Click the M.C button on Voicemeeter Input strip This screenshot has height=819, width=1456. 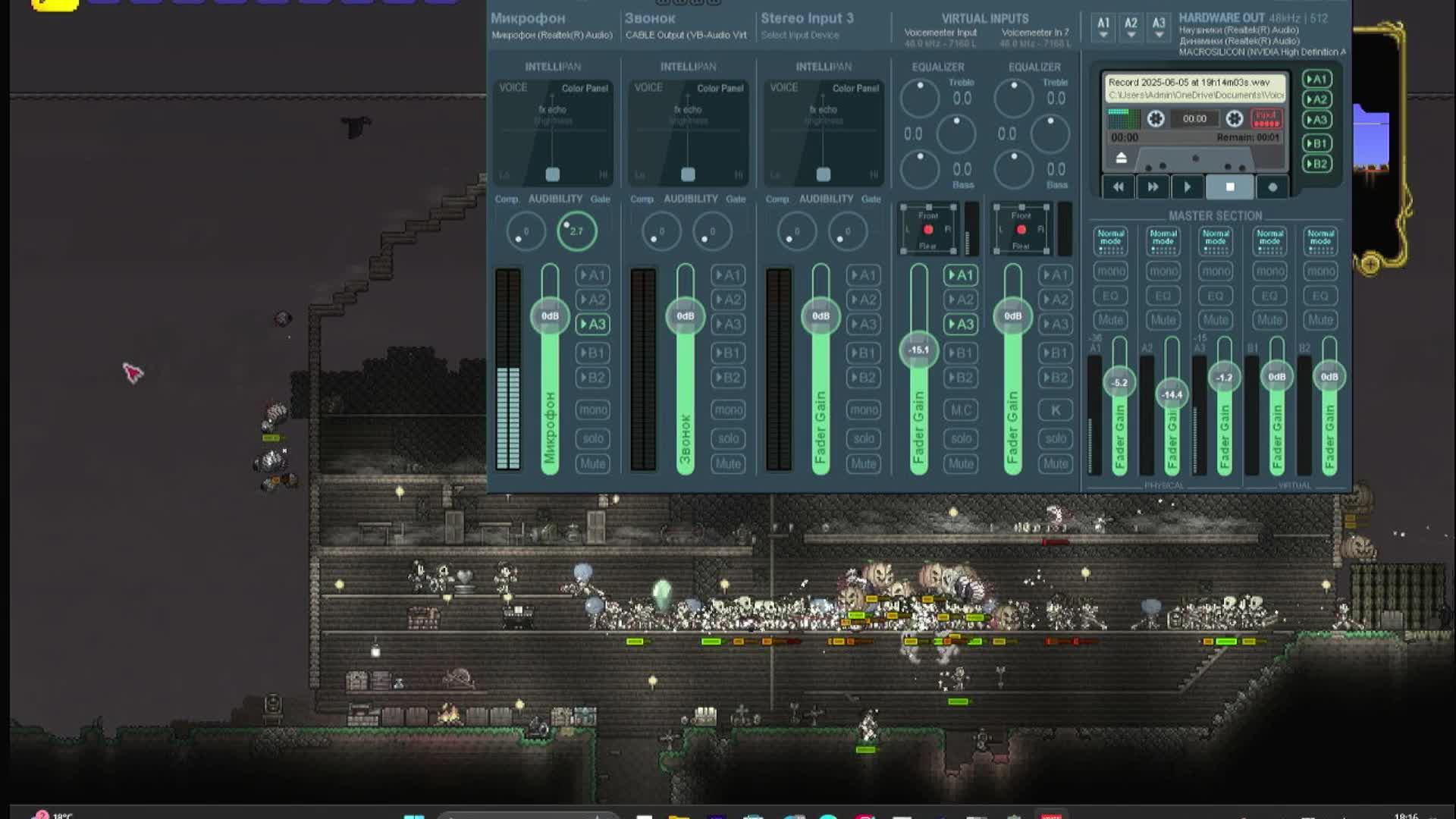pyautogui.click(x=961, y=409)
